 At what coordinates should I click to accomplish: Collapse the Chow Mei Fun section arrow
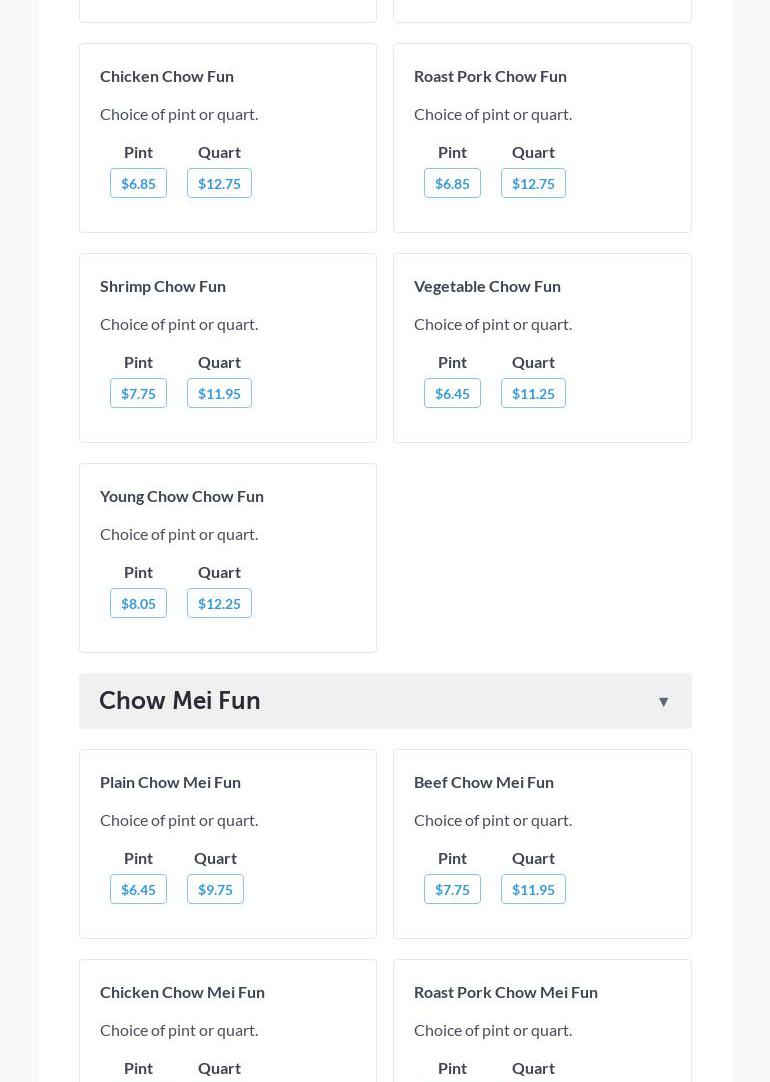(663, 702)
